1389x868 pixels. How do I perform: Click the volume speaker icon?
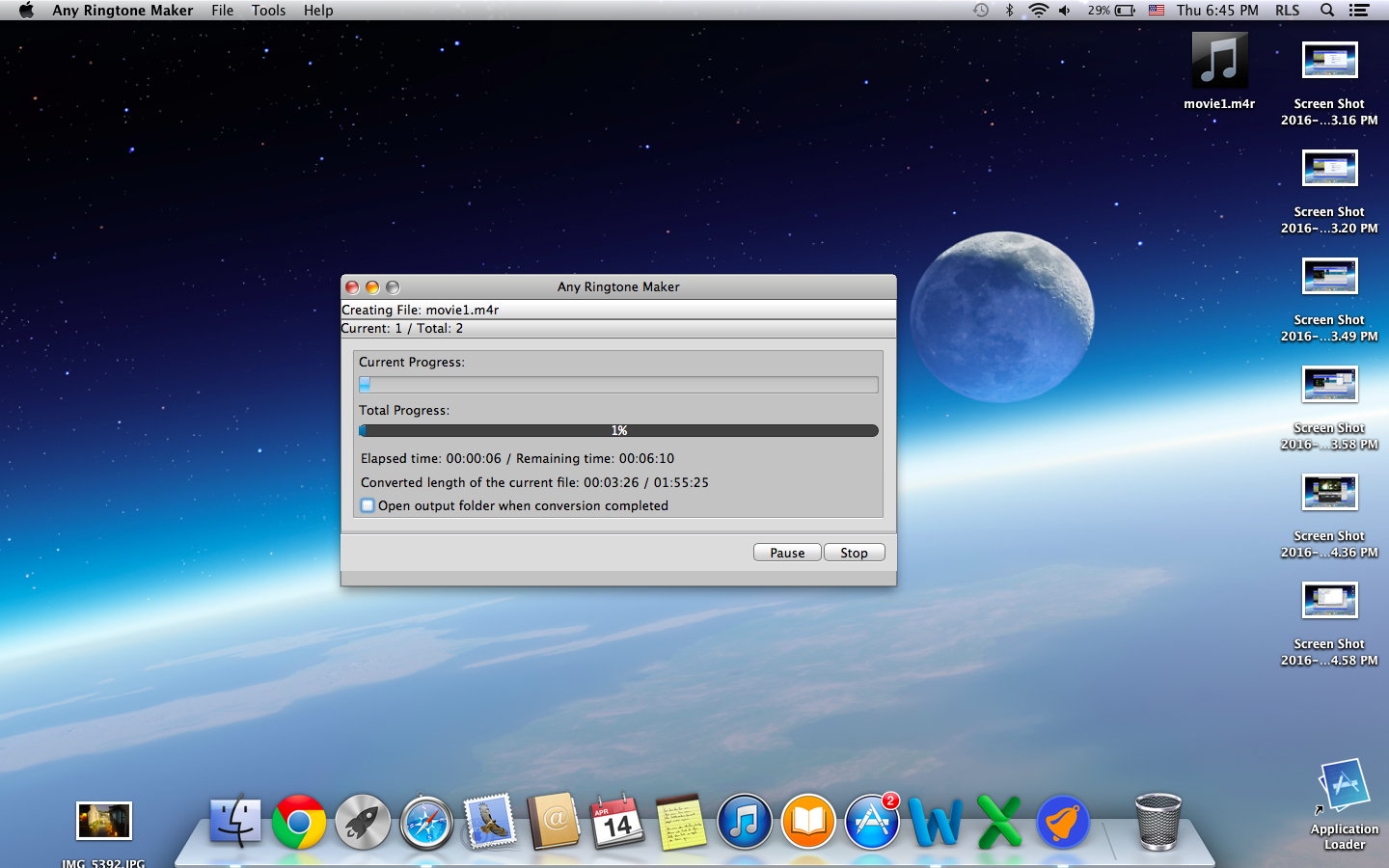[x=1065, y=11]
